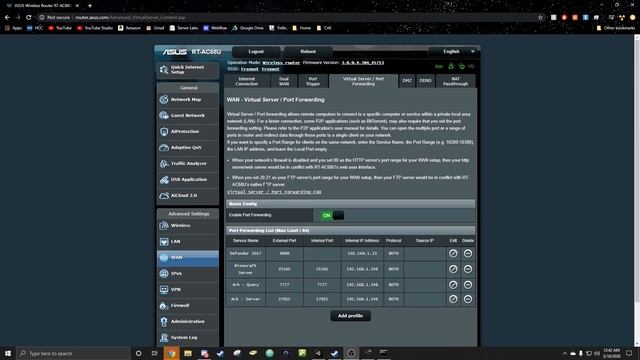Screen dimensions: 640x360
Task: Open Administration settings
Action: click(188, 322)
